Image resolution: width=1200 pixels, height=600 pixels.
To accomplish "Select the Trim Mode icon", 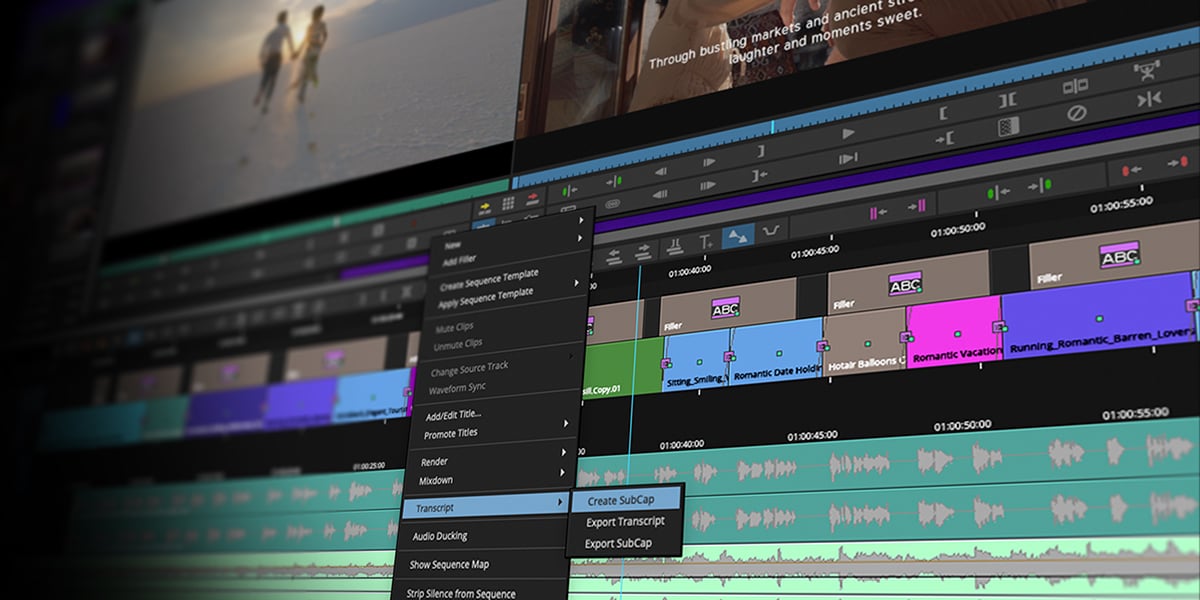I will (x=1150, y=98).
